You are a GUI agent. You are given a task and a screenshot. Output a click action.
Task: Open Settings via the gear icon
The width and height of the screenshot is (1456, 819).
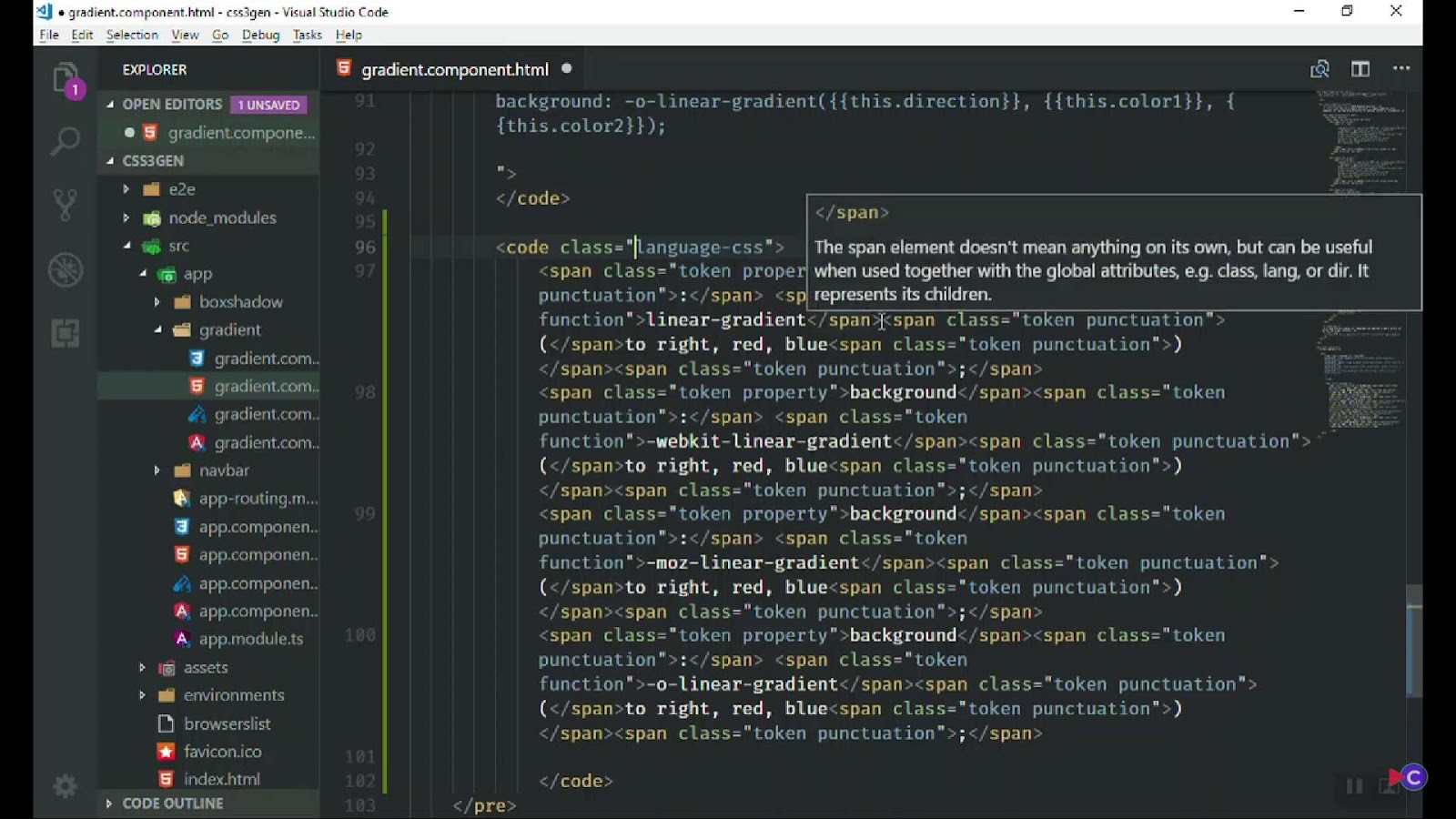tap(64, 784)
